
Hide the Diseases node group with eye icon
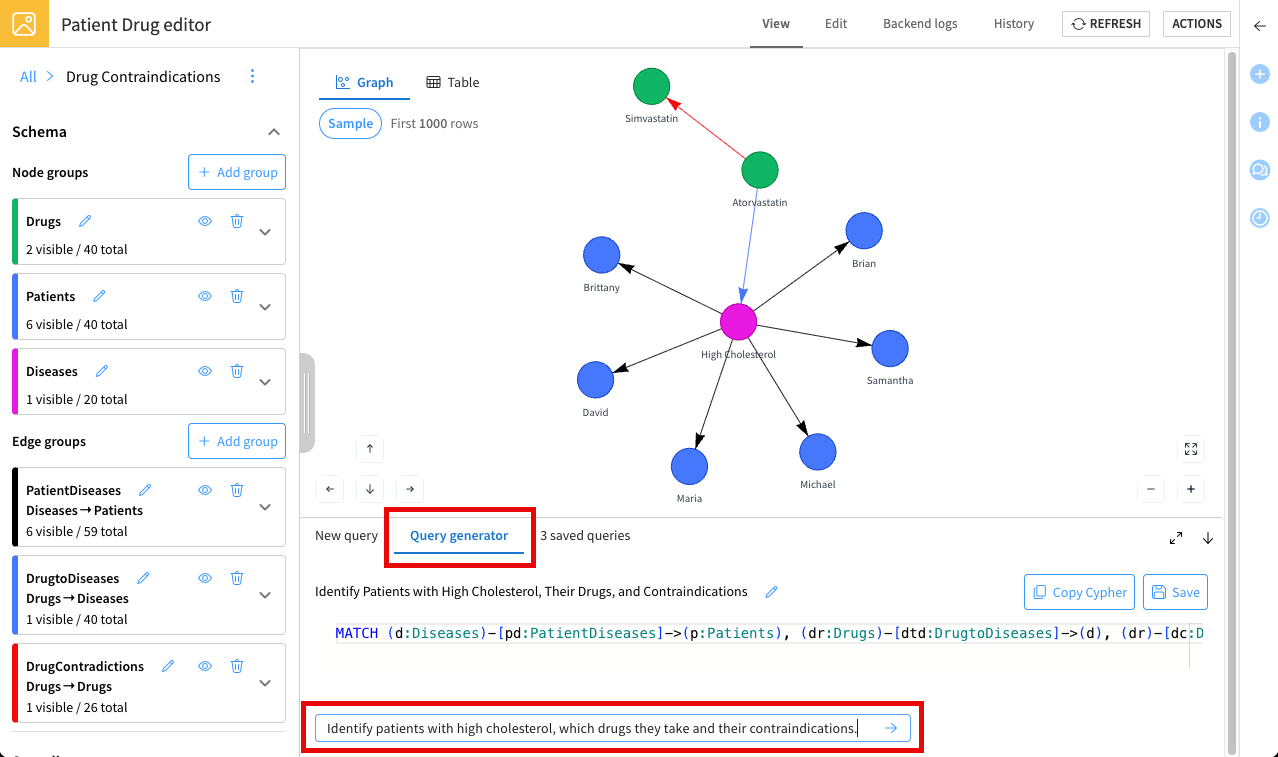click(x=205, y=371)
